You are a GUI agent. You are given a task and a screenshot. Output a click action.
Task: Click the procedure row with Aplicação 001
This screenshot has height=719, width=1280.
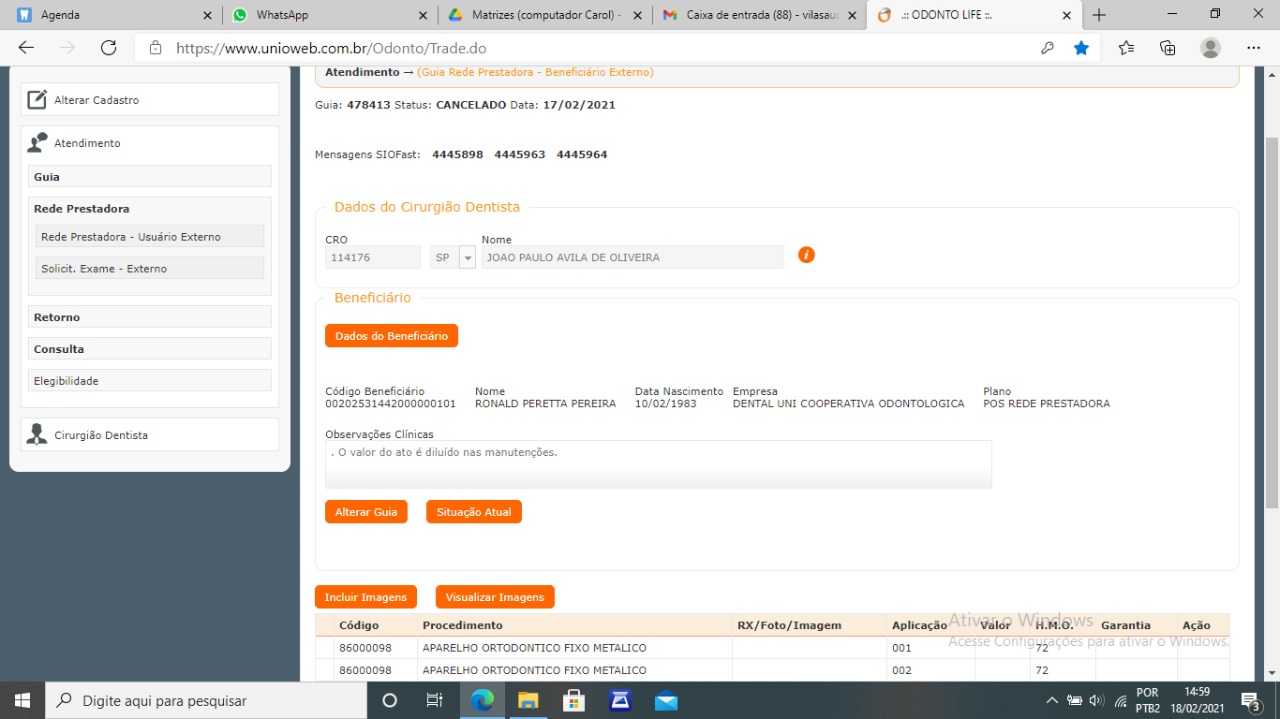pyautogui.click(x=772, y=647)
